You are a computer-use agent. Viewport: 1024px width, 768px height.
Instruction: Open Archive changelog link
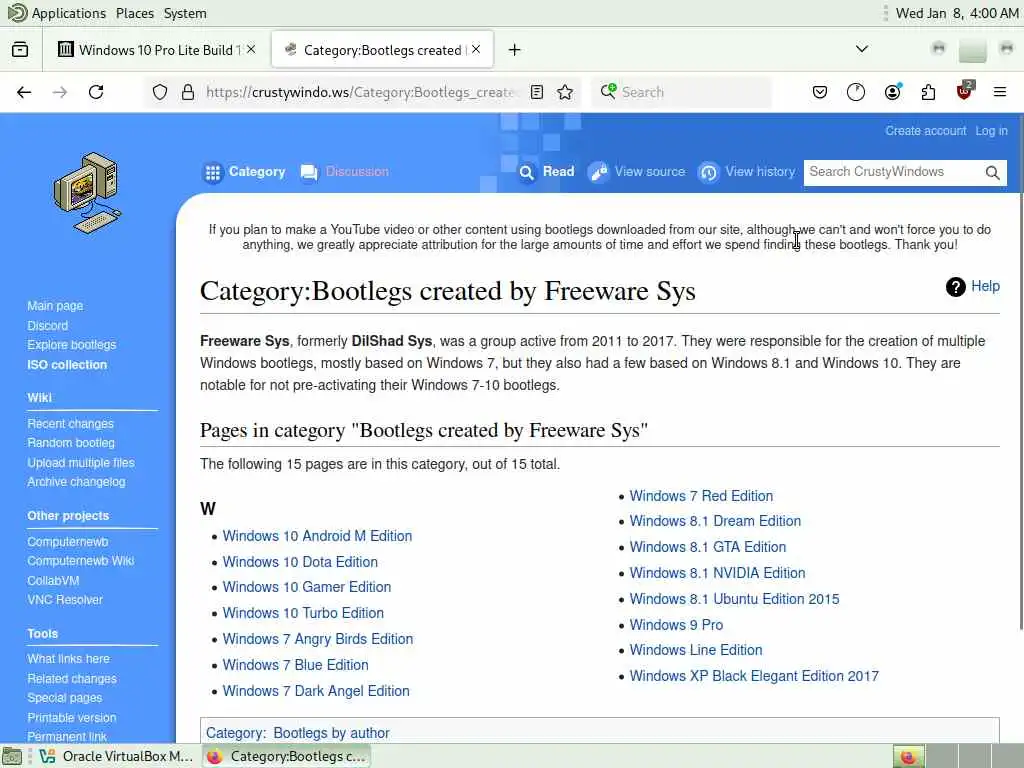click(x=76, y=481)
